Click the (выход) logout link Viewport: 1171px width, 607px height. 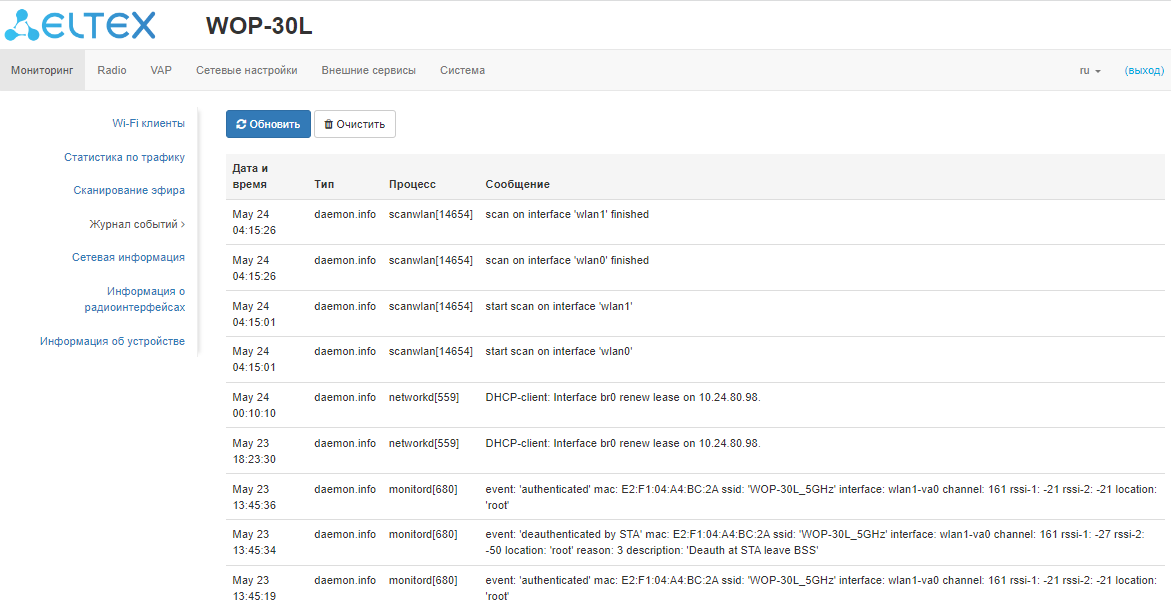pos(1144,71)
